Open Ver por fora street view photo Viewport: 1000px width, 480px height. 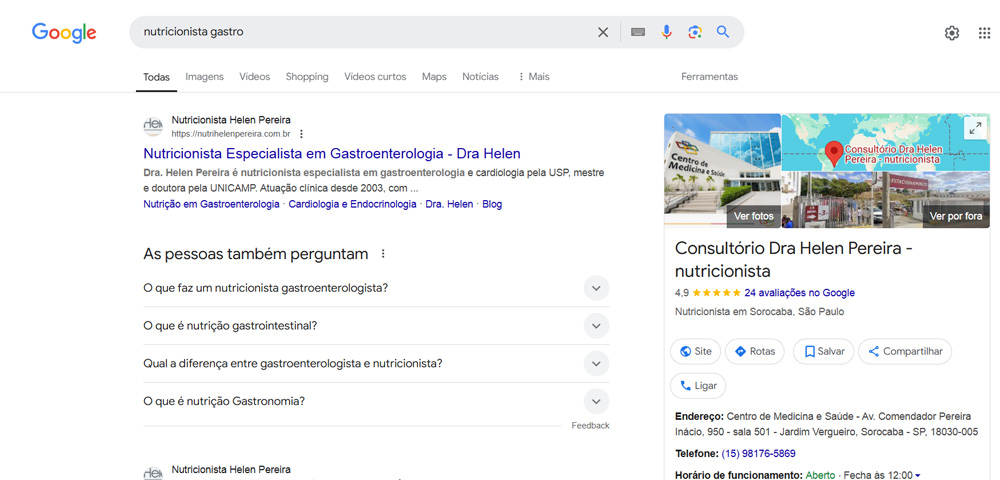956,216
